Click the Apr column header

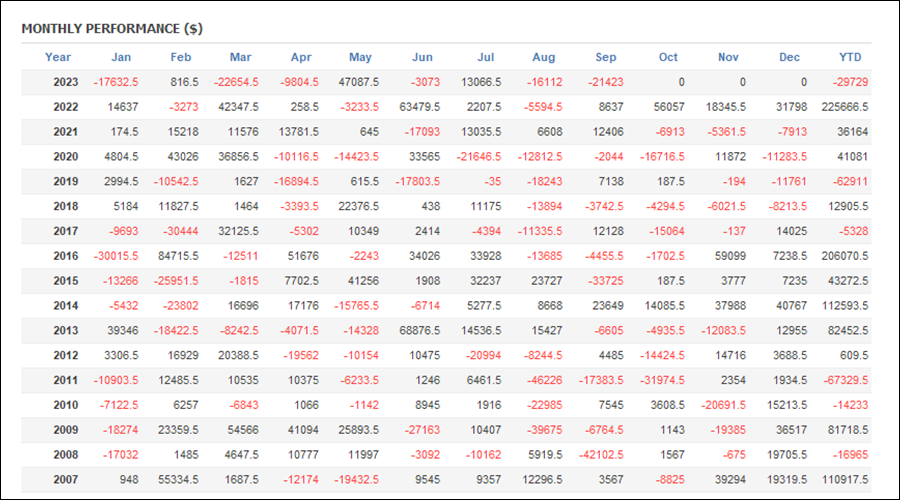point(301,57)
